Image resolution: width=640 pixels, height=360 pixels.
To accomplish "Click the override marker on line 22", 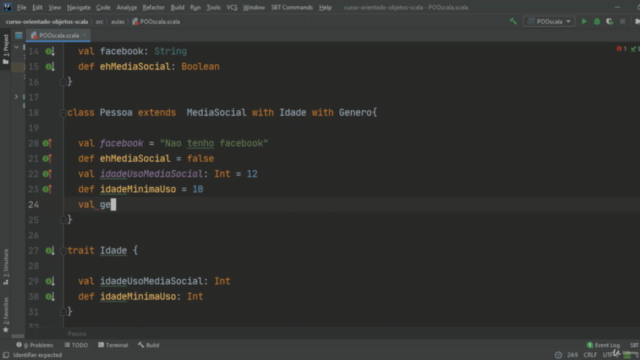I will click(47, 174).
